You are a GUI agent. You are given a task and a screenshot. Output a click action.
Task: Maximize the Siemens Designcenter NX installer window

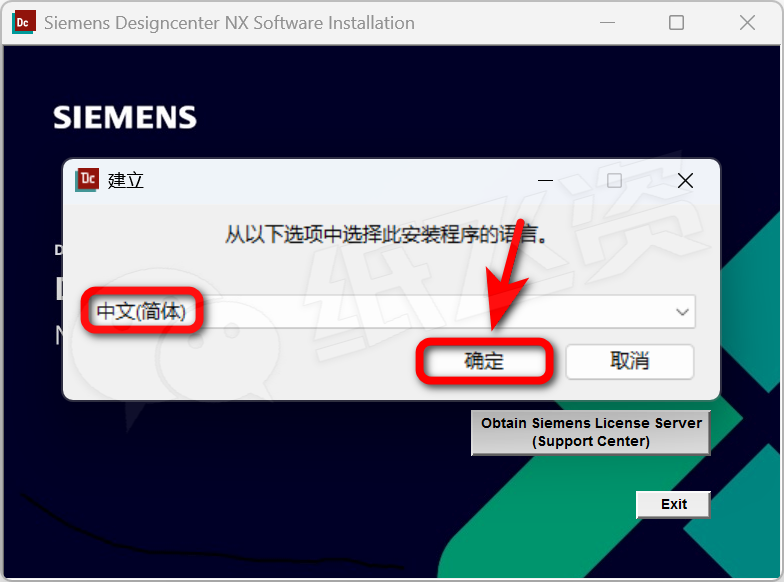tap(676, 23)
